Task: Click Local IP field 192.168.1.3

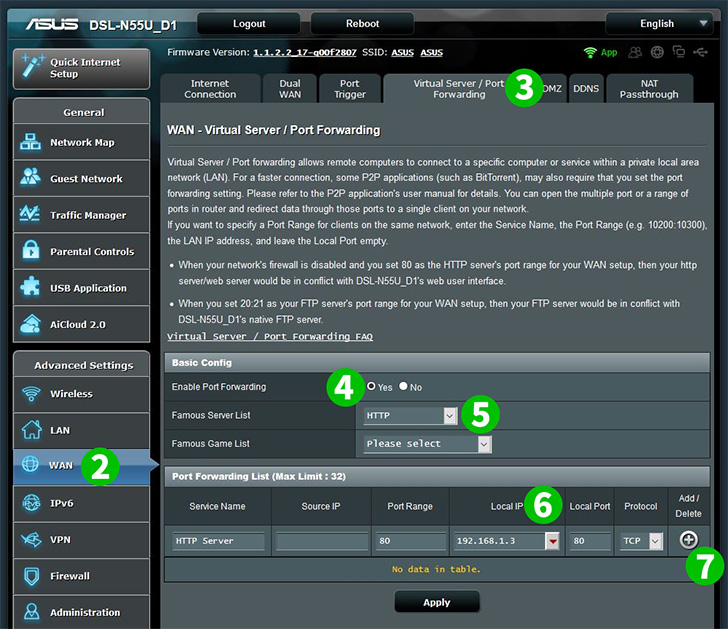Action: (x=500, y=541)
